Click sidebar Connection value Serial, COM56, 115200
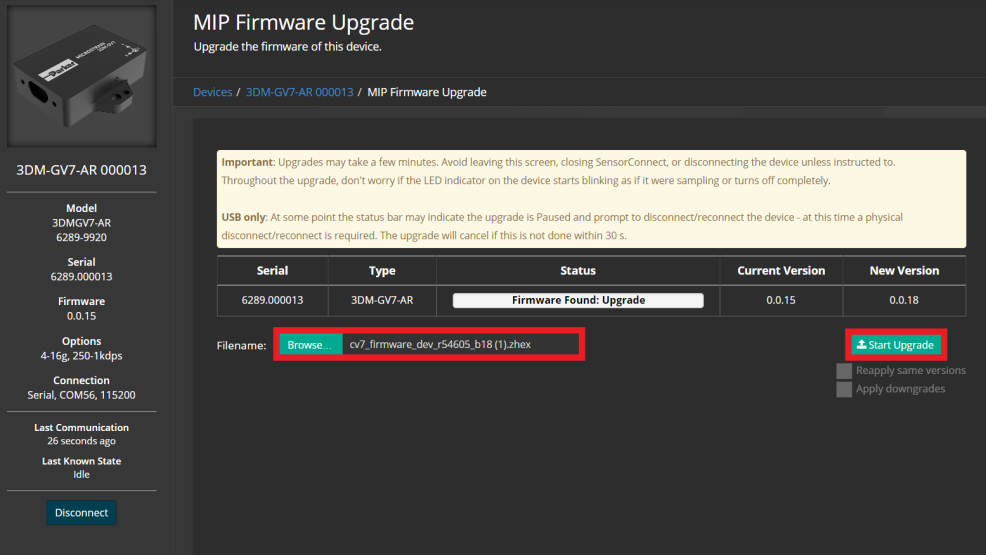The height and width of the screenshot is (555, 986). (x=81, y=395)
